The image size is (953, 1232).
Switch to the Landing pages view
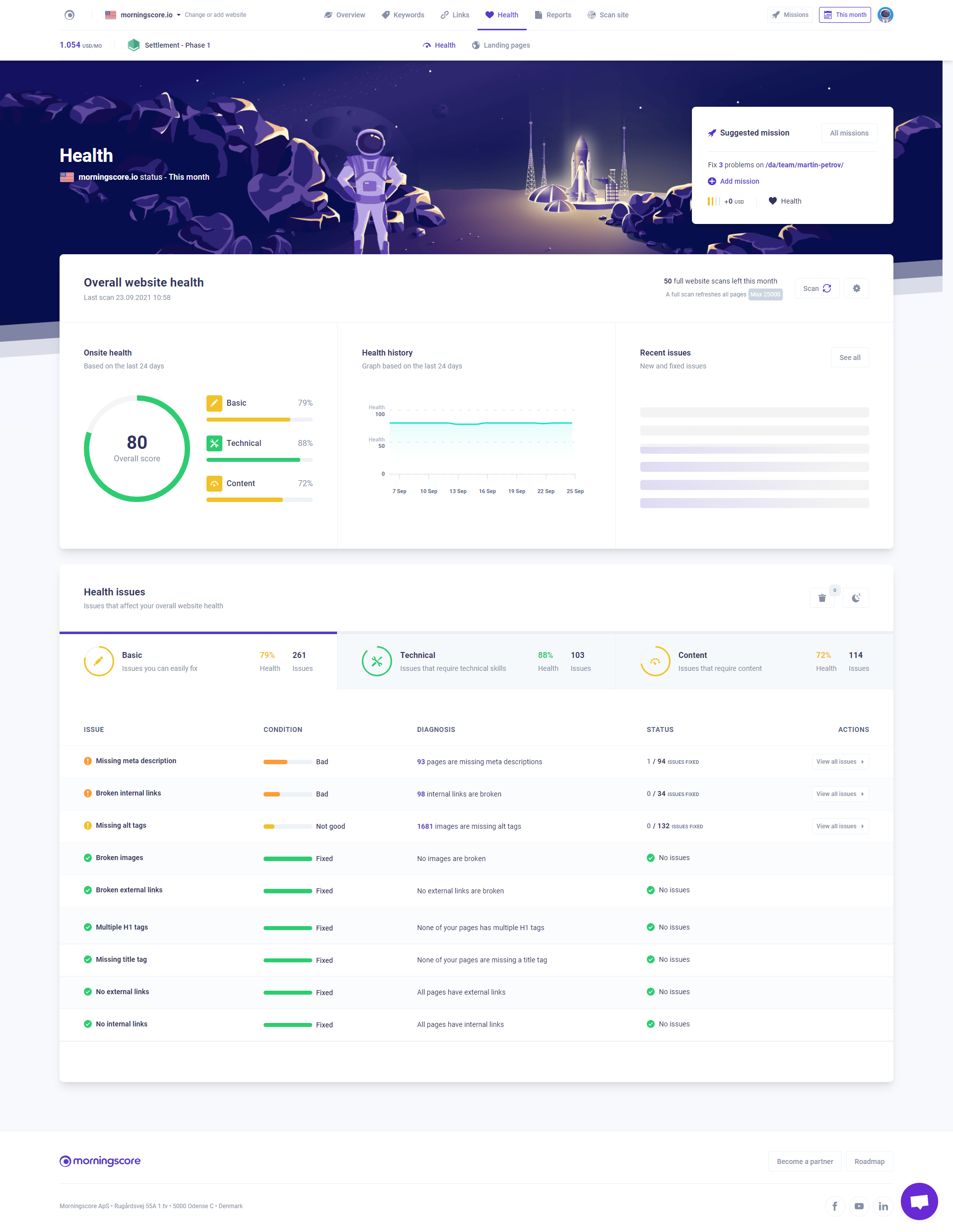500,45
